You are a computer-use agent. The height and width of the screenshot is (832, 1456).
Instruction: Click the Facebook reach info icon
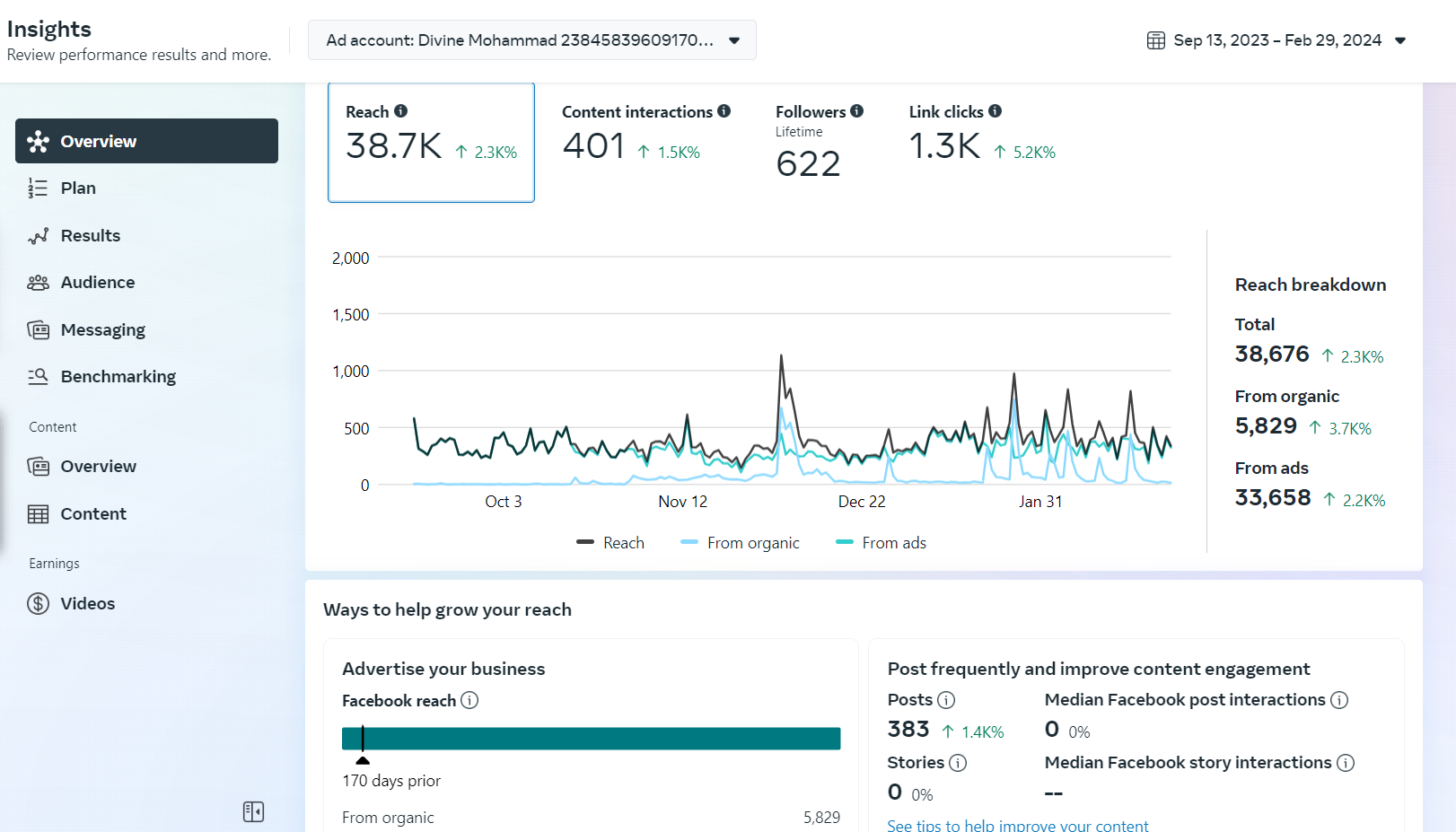pos(469,700)
